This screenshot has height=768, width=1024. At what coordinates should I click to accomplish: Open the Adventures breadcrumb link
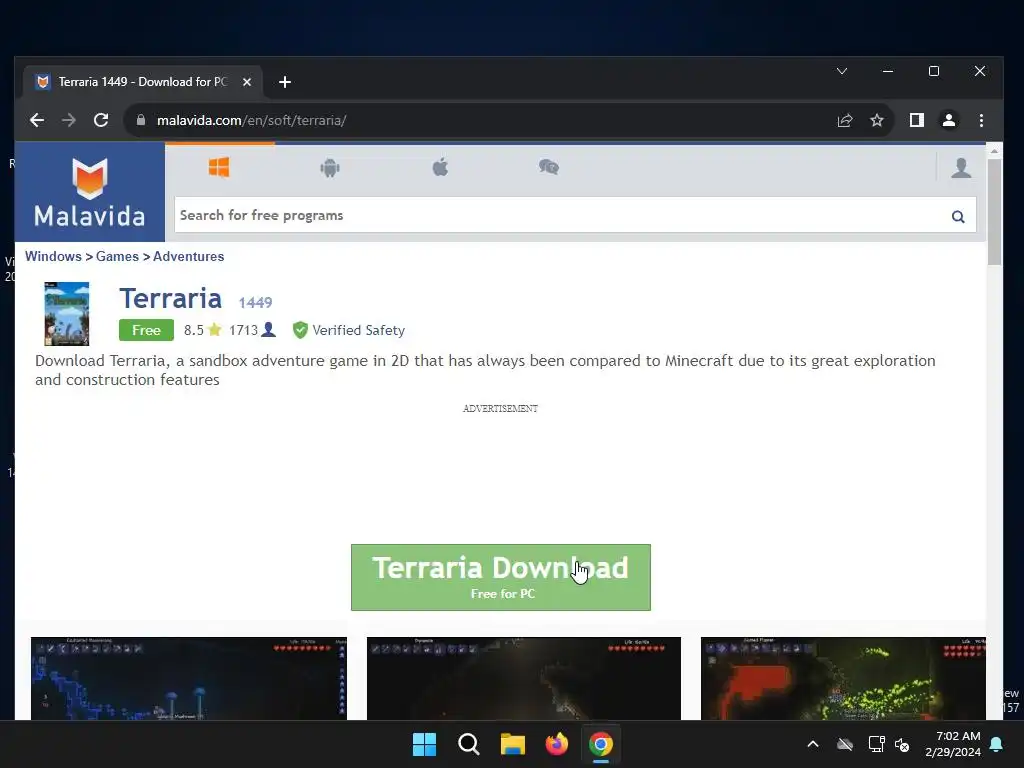tap(189, 256)
